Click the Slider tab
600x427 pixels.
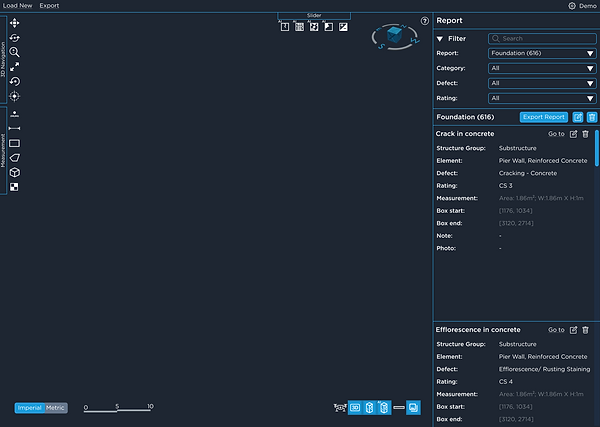[x=314, y=16]
